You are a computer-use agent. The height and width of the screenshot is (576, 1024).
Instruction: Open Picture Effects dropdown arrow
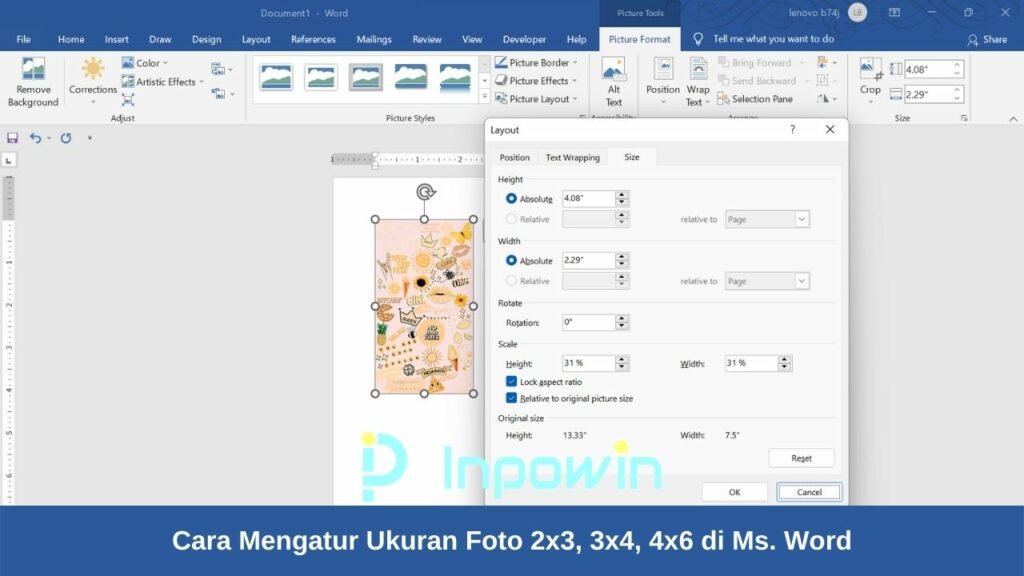(x=575, y=81)
